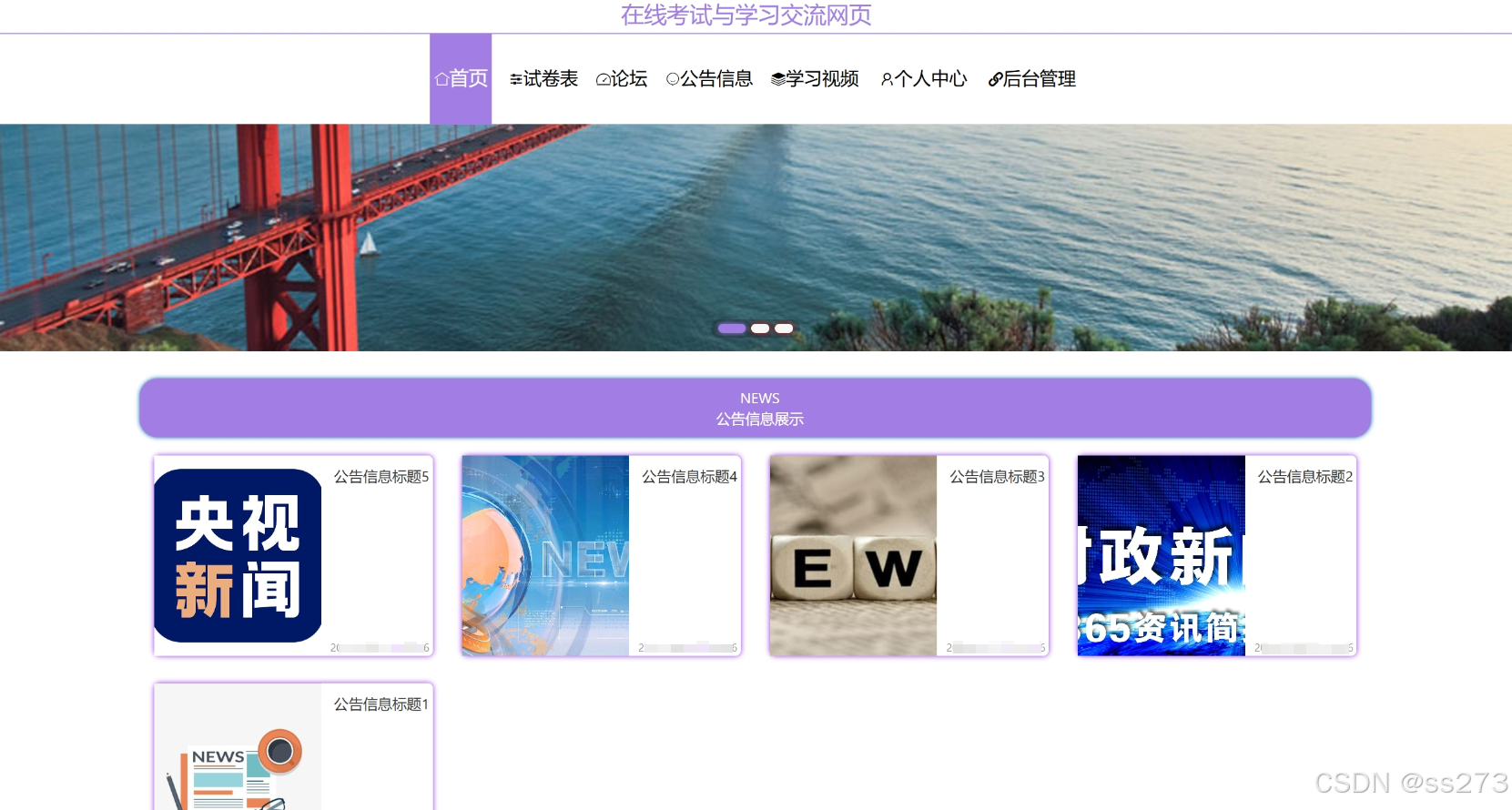Open the letter cubes NEWS thumbnail

(853, 555)
